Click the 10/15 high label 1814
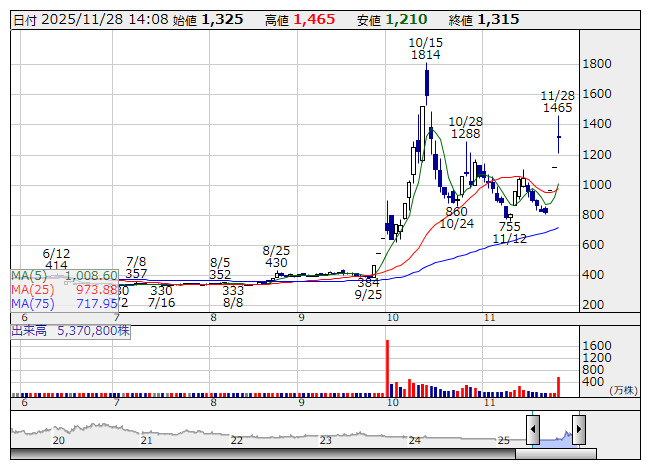The height and width of the screenshot is (470, 653). 425,56
